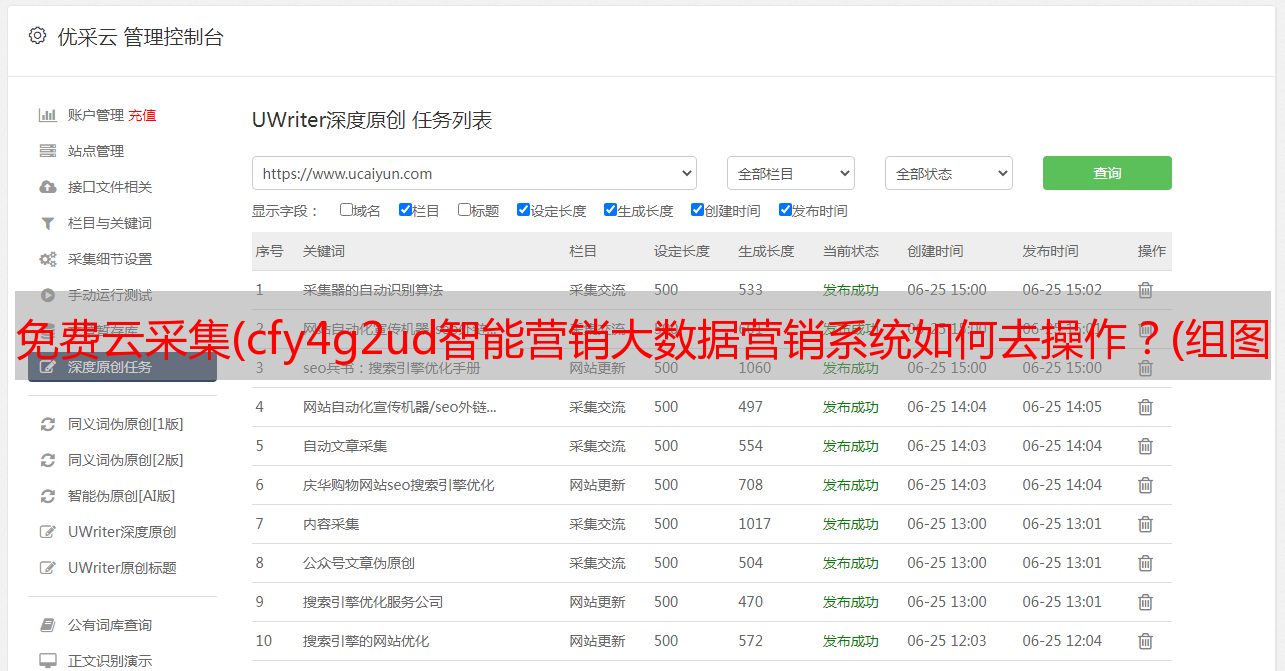Open the 全部状态 status dropdown
The height and width of the screenshot is (671, 1285).
click(948, 173)
